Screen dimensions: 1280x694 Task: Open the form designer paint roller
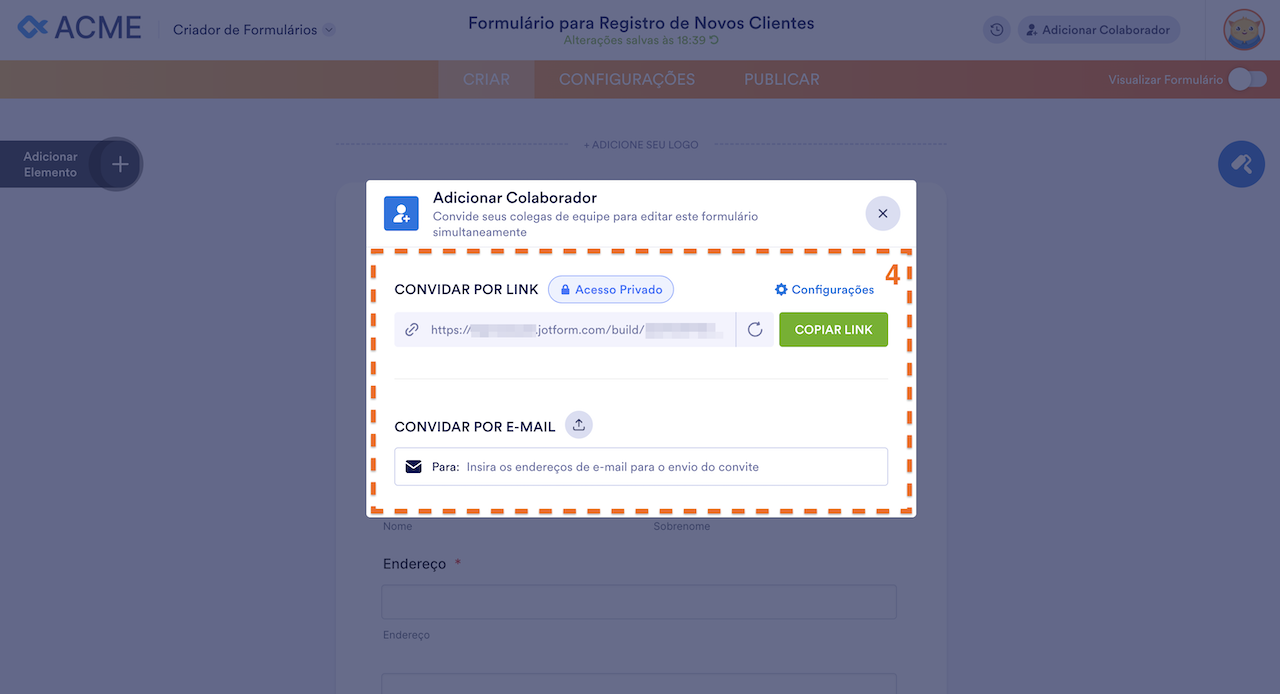pyautogui.click(x=1241, y=164)
